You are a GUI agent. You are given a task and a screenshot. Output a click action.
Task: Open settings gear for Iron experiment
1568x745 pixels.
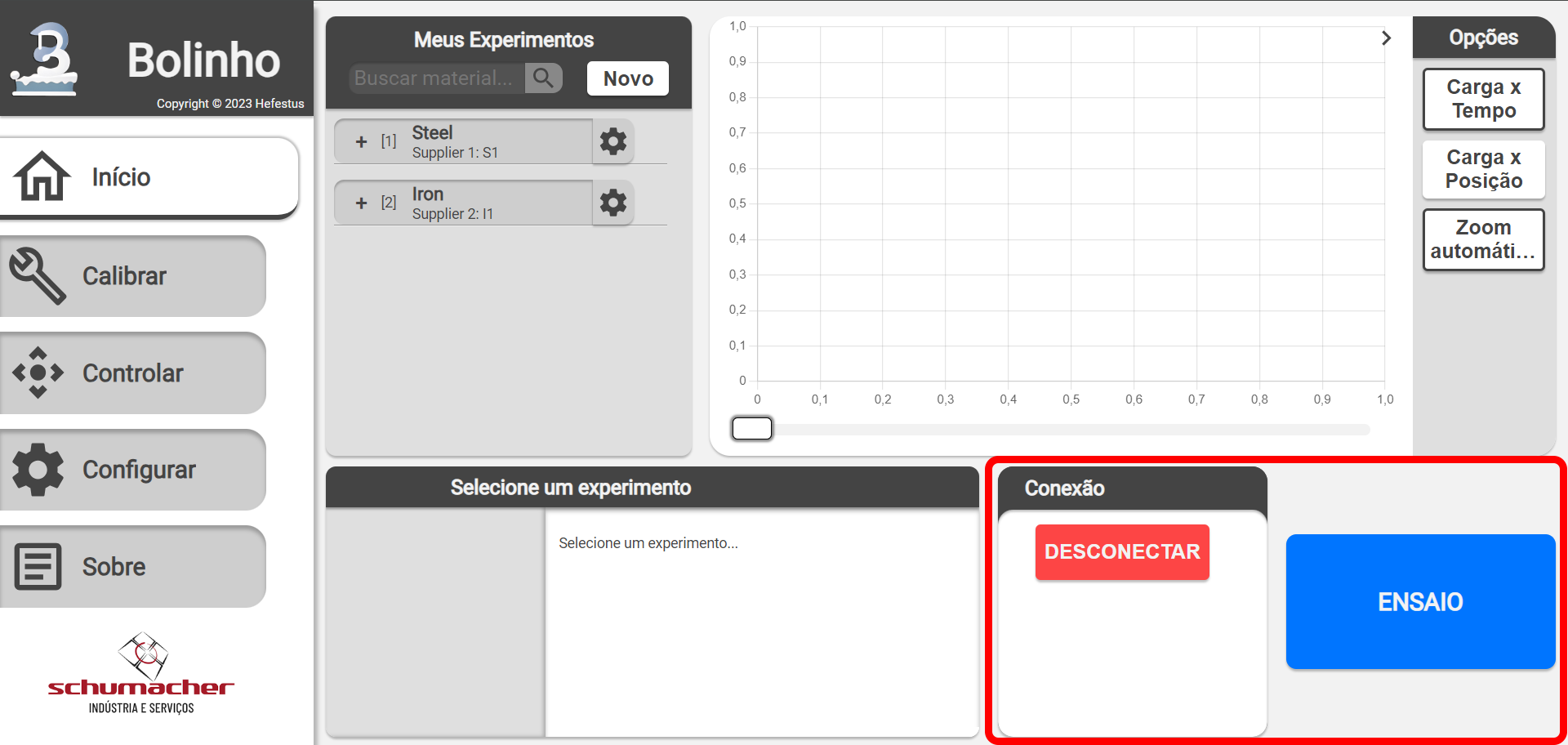[x=613, y=203]
